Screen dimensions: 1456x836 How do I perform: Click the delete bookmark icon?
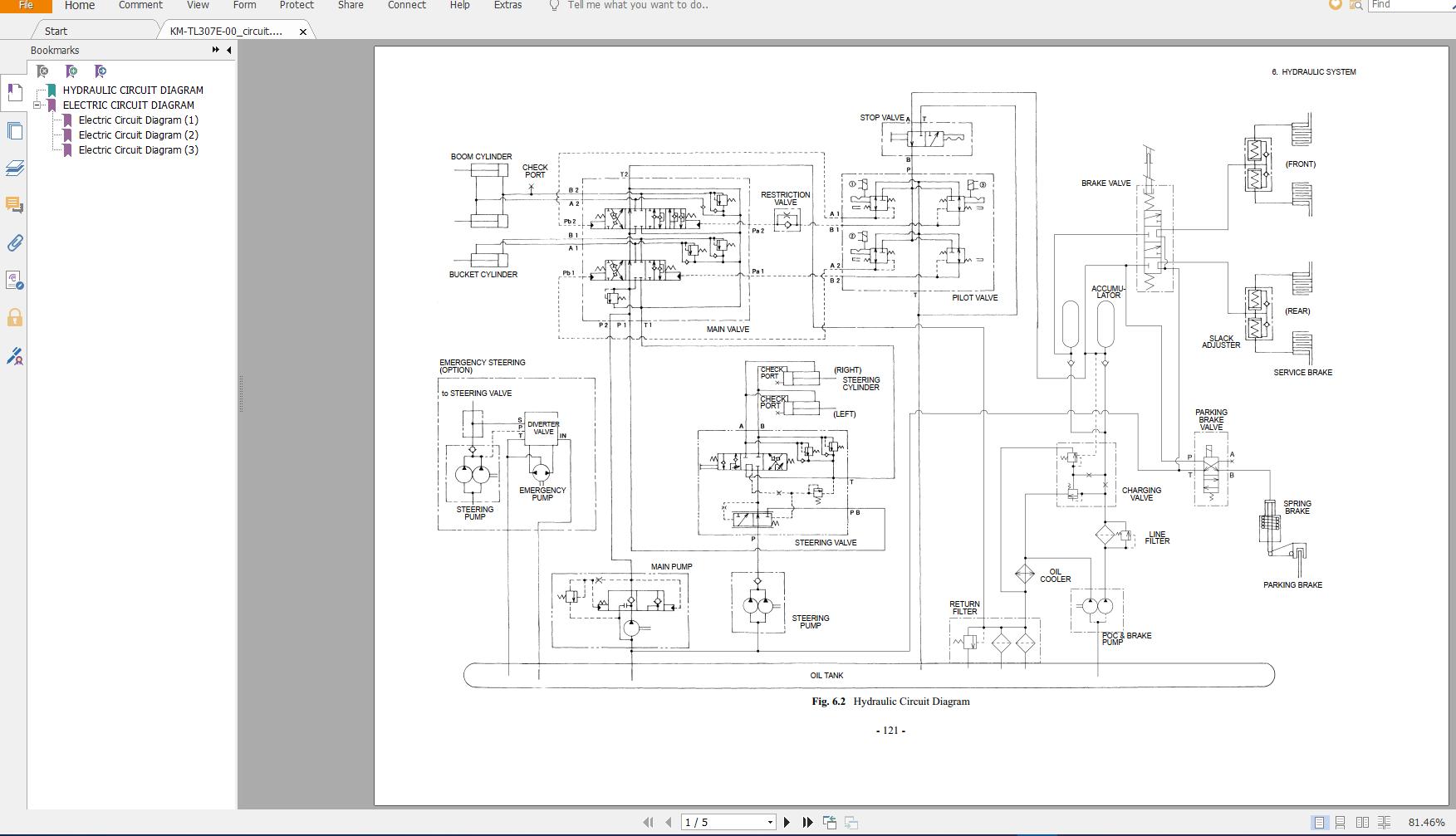(x=43, y=71)
